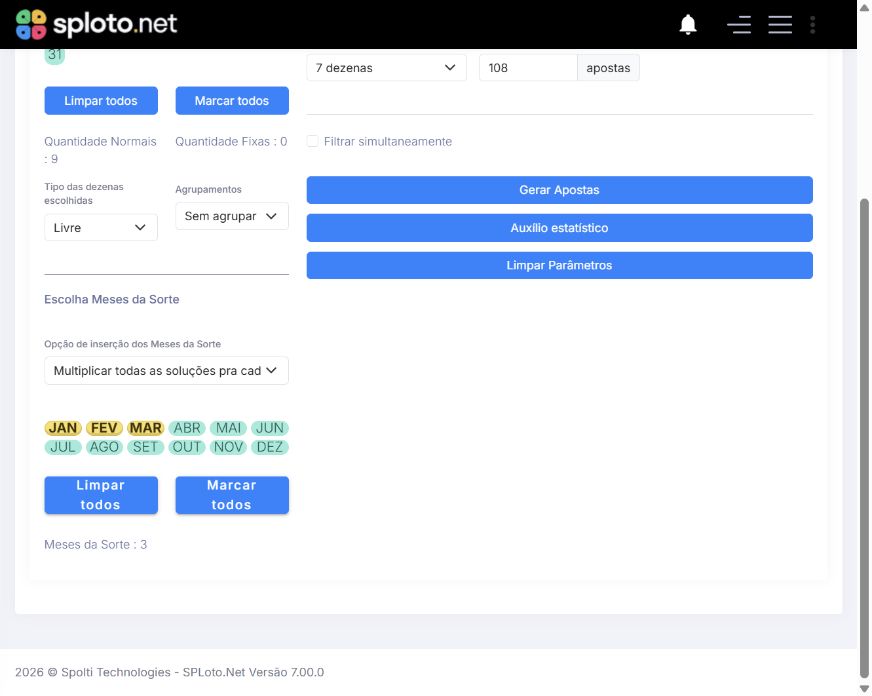Click the 'Quantidade Fixas : 0' text
Image resolution: width=872 pixels, height=696 pixels.
(231, 141)
